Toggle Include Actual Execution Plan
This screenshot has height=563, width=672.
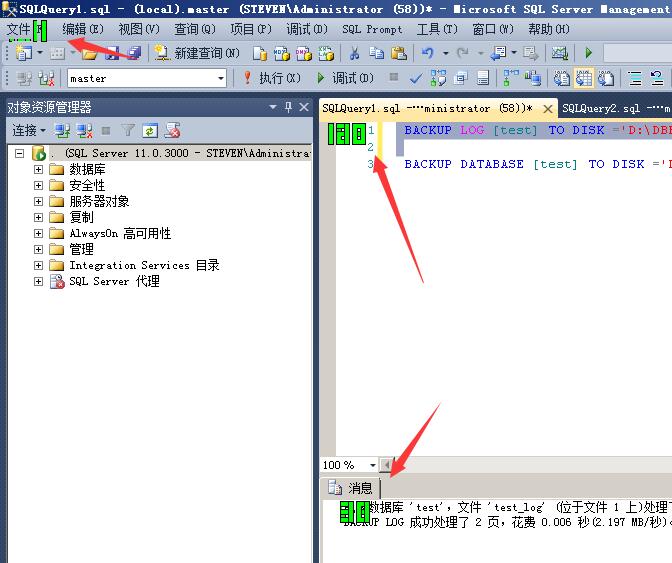(x=510, y=78)
